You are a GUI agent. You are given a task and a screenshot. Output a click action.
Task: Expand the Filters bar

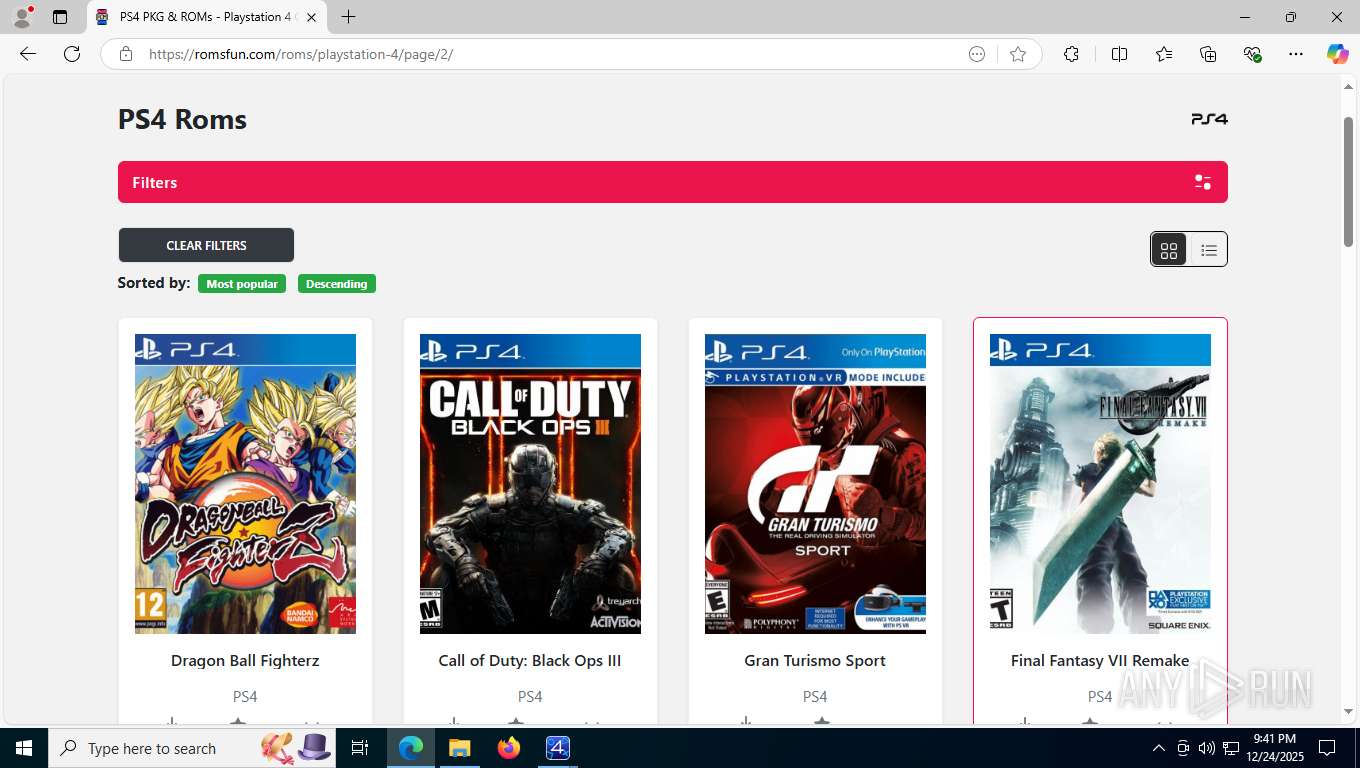[673, 182]
